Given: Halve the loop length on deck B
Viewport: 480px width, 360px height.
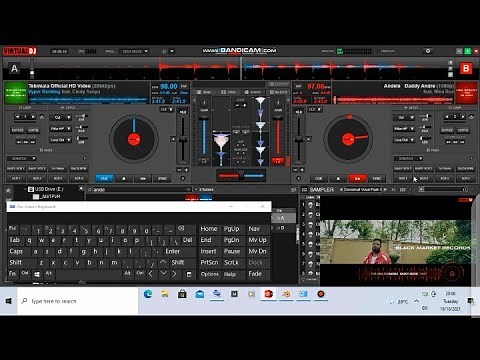Looking at the screenshot, I should 447,117.
